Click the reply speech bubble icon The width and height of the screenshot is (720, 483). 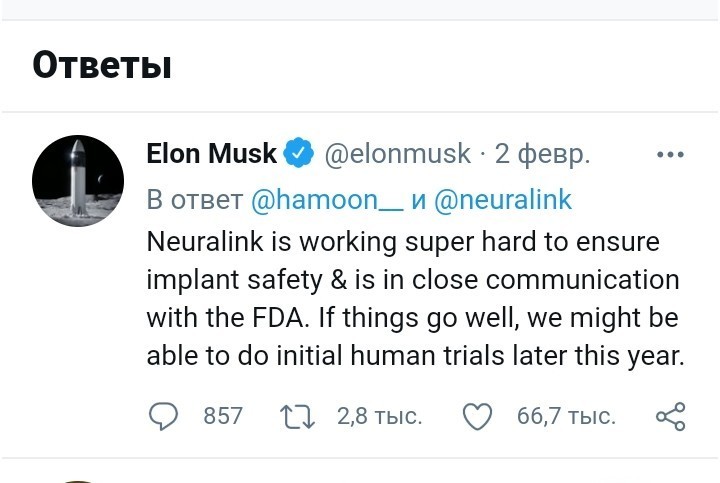pyautogui.click(x=163, y=415)
